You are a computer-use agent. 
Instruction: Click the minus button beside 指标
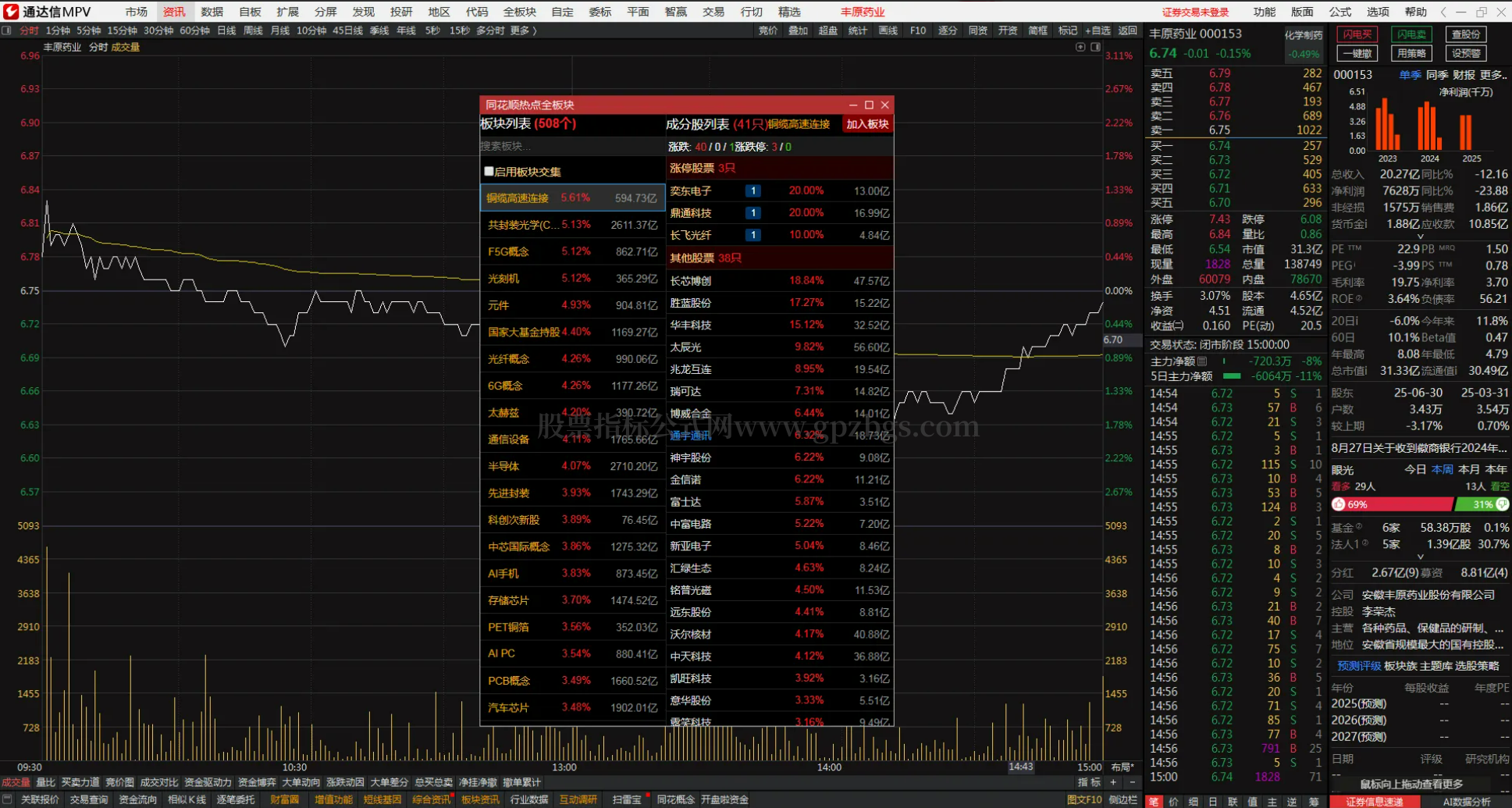pos(1132,782)
